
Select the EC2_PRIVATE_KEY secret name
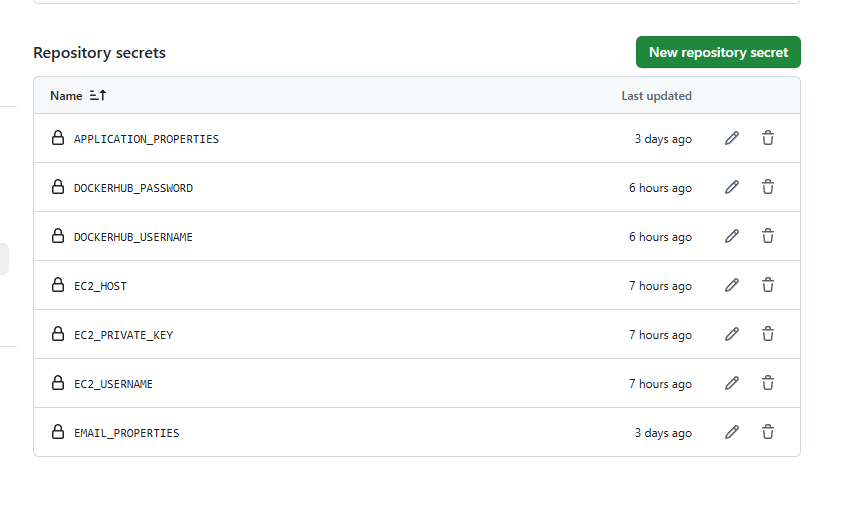[124, 335]
